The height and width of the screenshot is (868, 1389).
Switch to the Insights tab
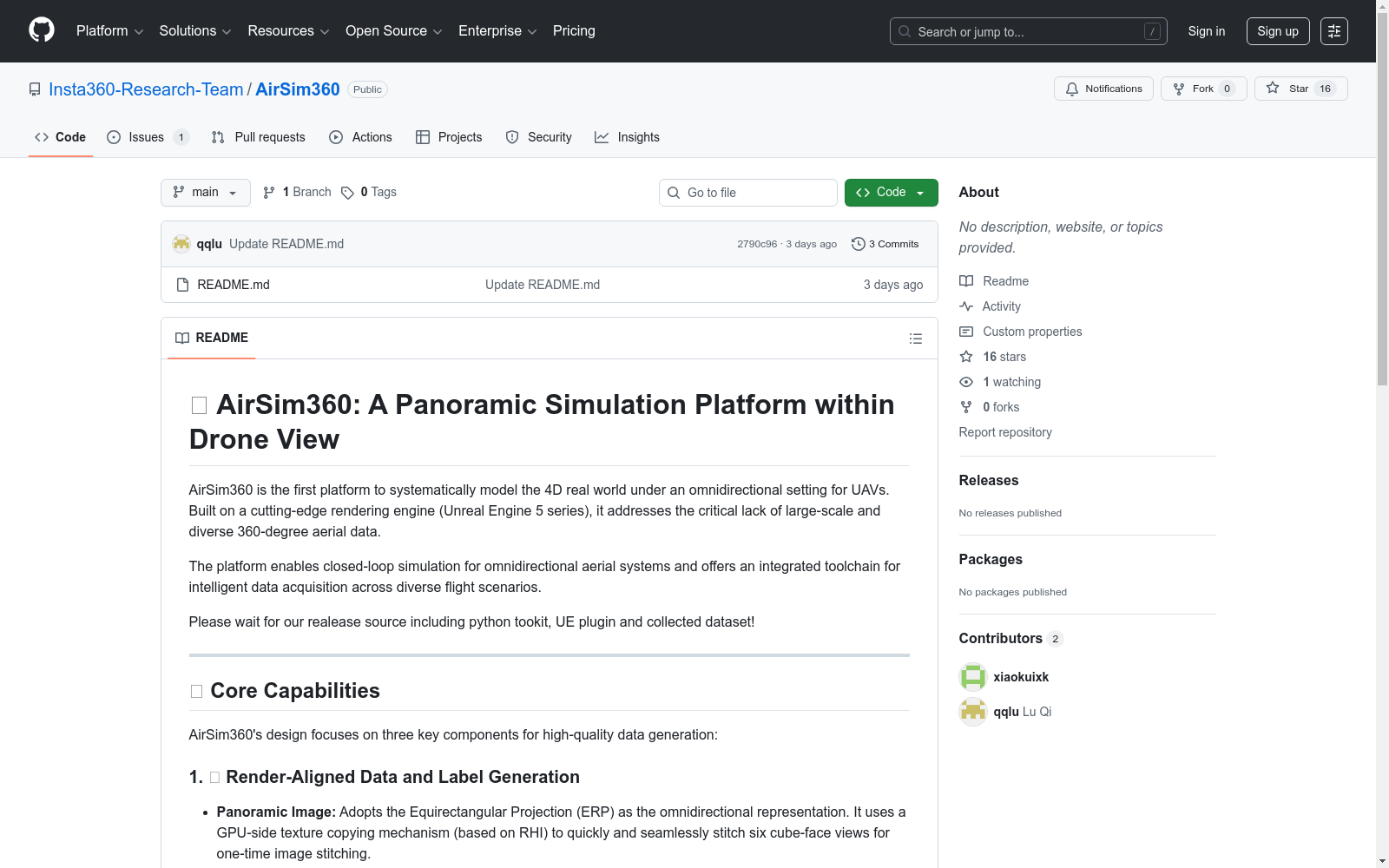click(x=627, y=137)
